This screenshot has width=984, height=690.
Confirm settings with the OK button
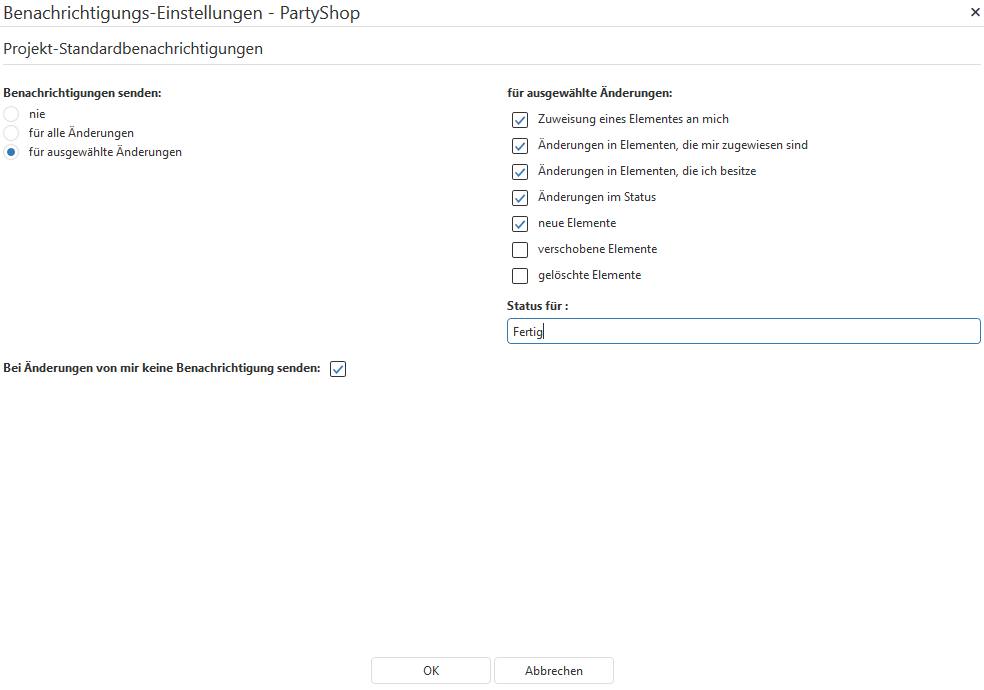tap(431, 671)
